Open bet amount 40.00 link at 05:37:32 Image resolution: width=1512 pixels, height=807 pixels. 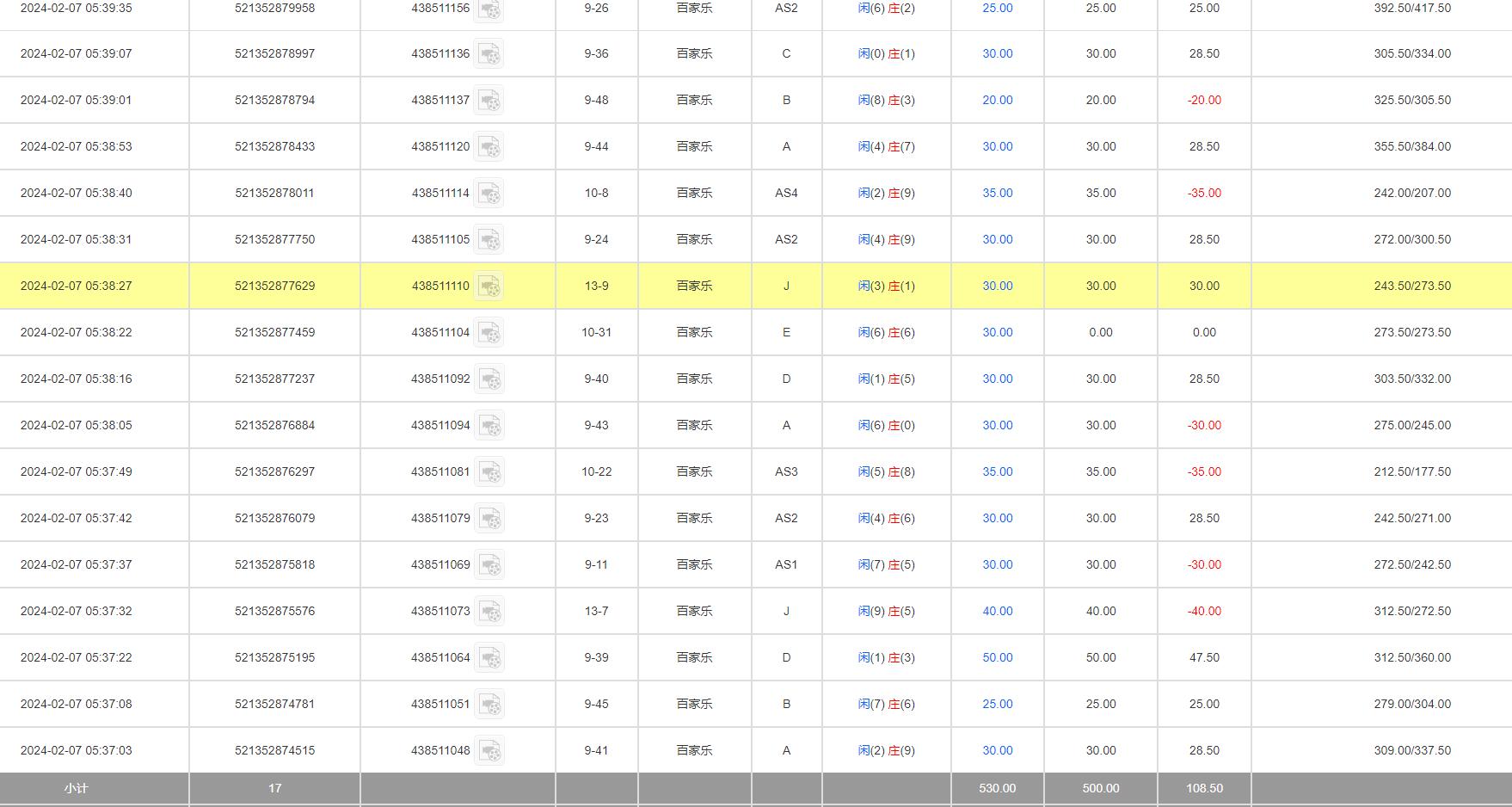click(998, 611)
